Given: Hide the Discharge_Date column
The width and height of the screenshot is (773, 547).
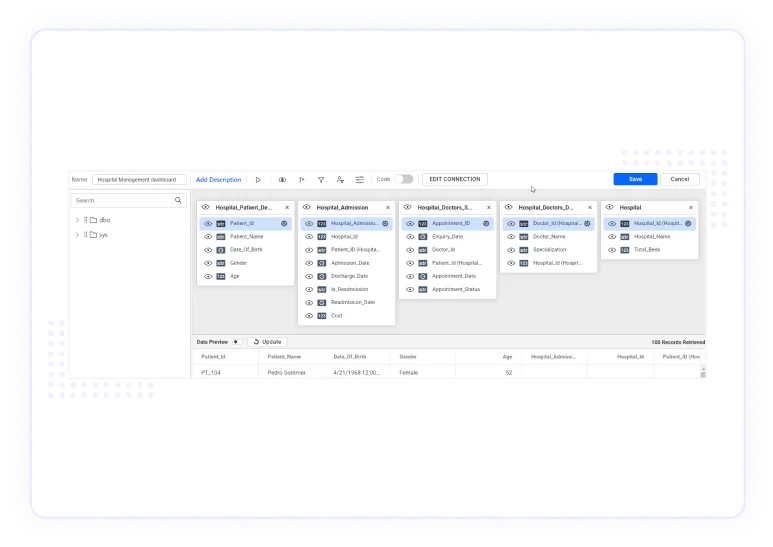Looking at the screenshot, I should [309, 276].
